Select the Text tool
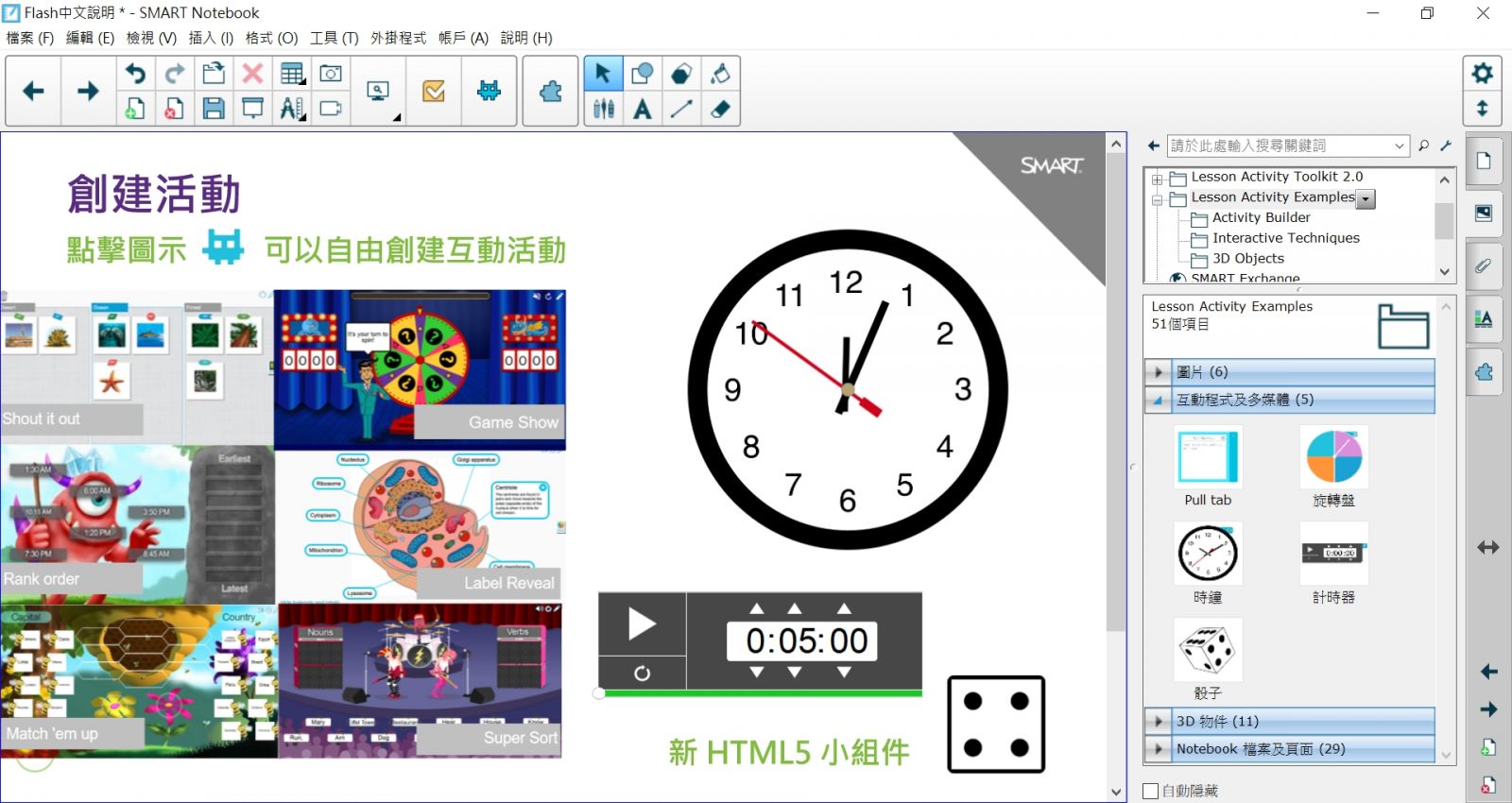The image size is (1512, 803). (x=643, y=109)
